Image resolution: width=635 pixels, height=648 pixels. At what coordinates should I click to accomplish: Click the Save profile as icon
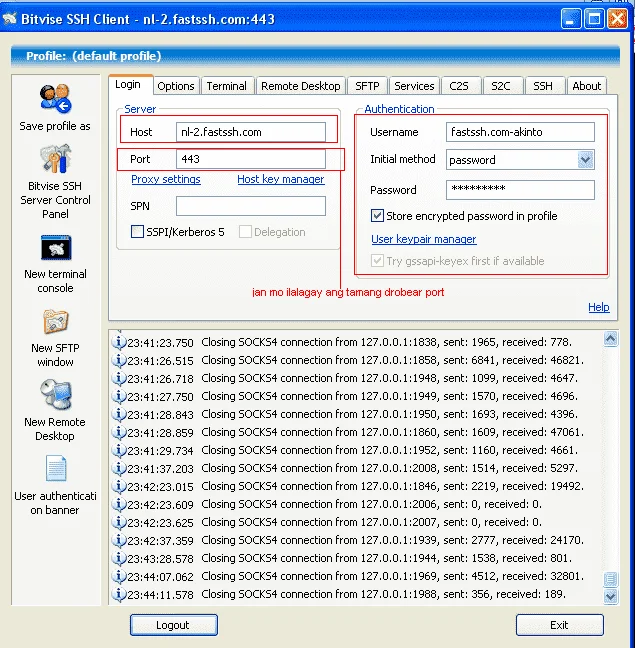point(55,99)
